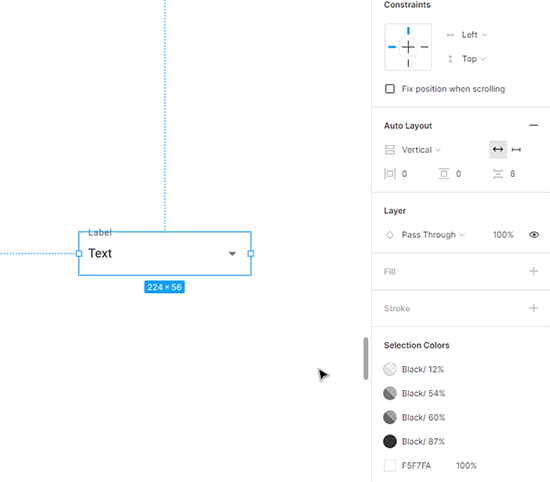Click the Black/ 87% color swatch
Viewport: 550px width, 482px height.
[390, 441]
